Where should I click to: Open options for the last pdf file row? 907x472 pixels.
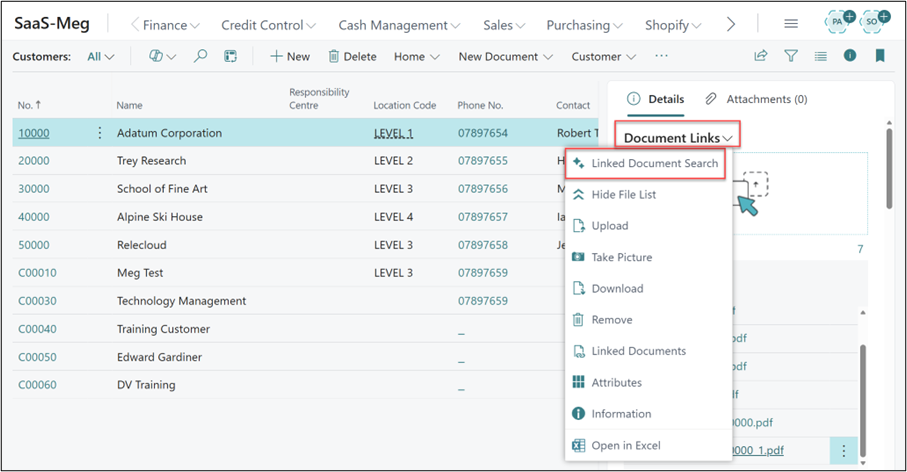click(x=843, y=451)
